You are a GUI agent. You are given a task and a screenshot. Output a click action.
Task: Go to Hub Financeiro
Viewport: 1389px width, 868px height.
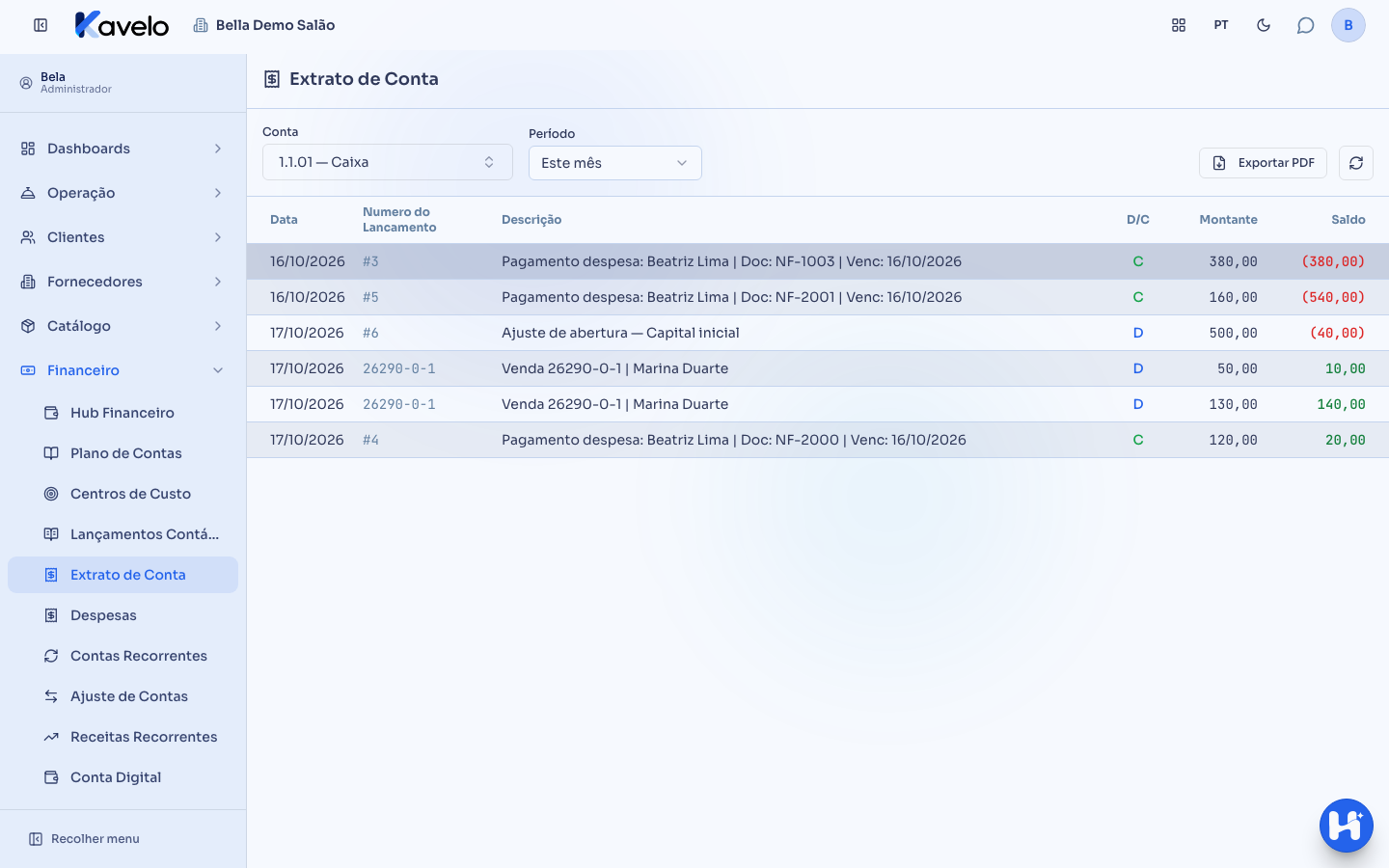coord(123,413)
